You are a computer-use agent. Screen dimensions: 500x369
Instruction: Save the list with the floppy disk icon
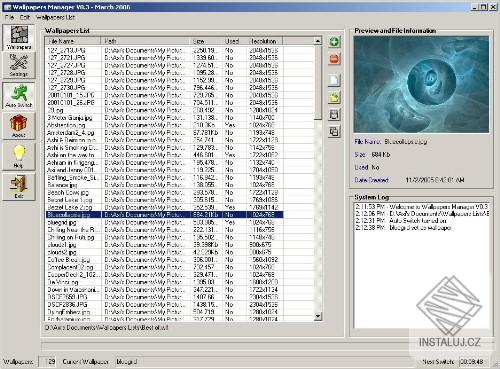(x=334, y=115)
